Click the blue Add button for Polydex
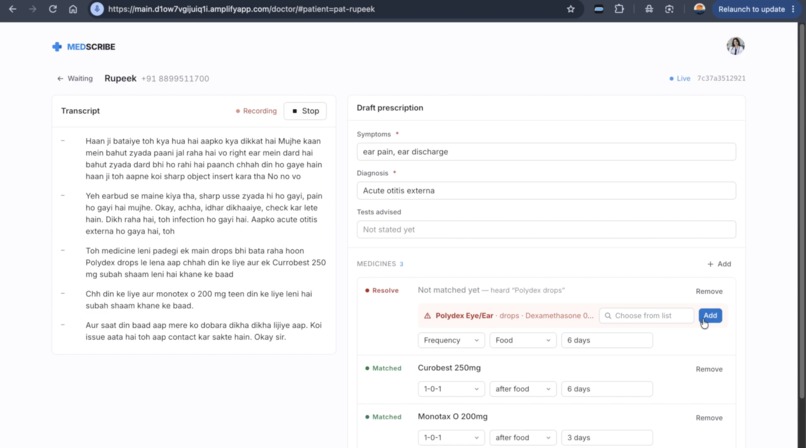 point(710,315)
